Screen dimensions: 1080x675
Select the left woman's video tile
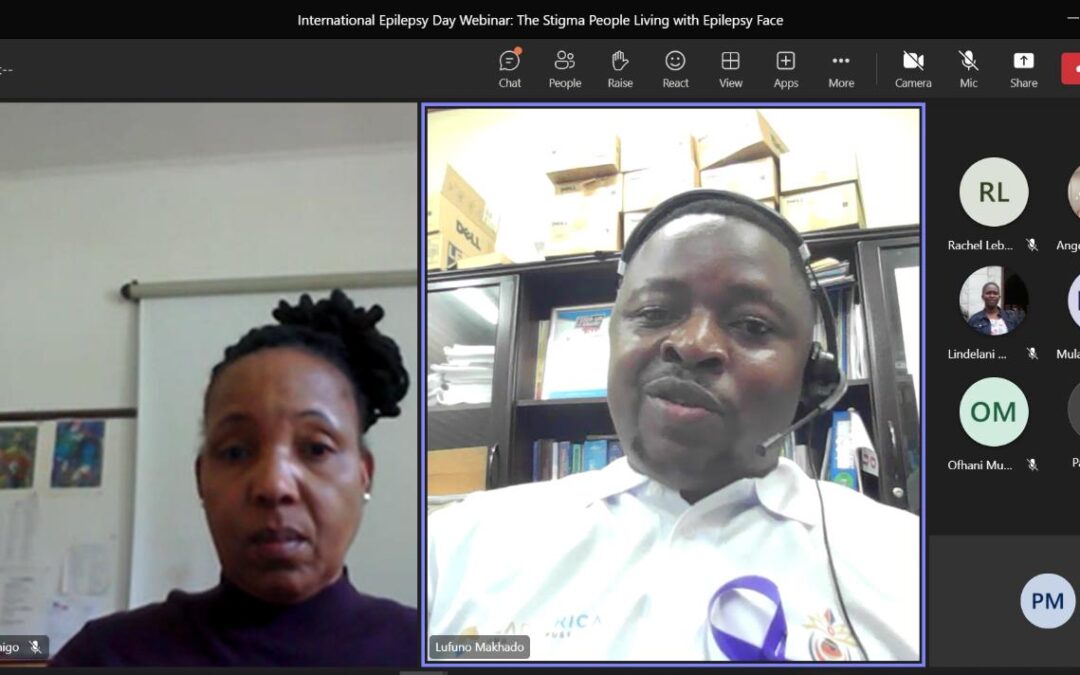point(208,384)
